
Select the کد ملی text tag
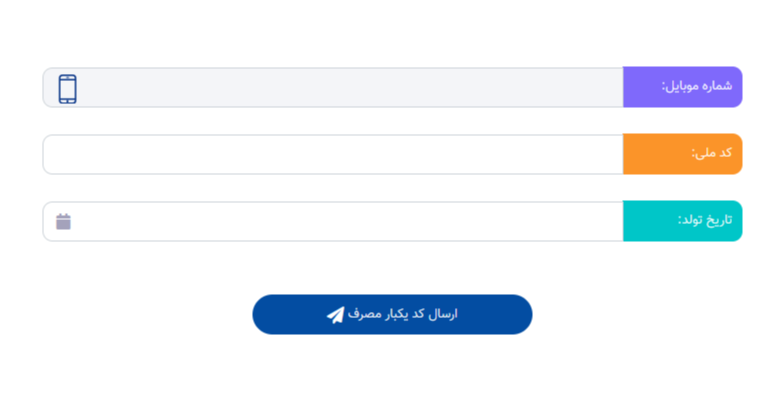click(711, 154)
